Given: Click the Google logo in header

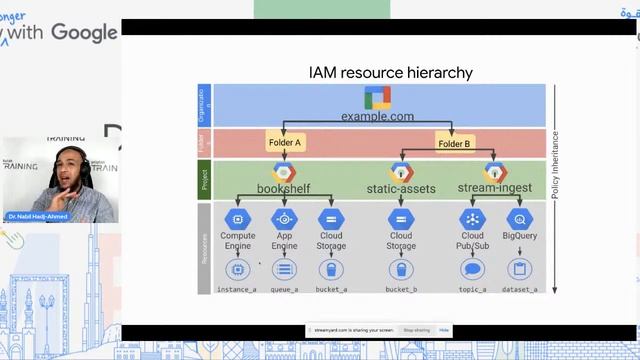Looking at the screenshot, I should (84, 33).
